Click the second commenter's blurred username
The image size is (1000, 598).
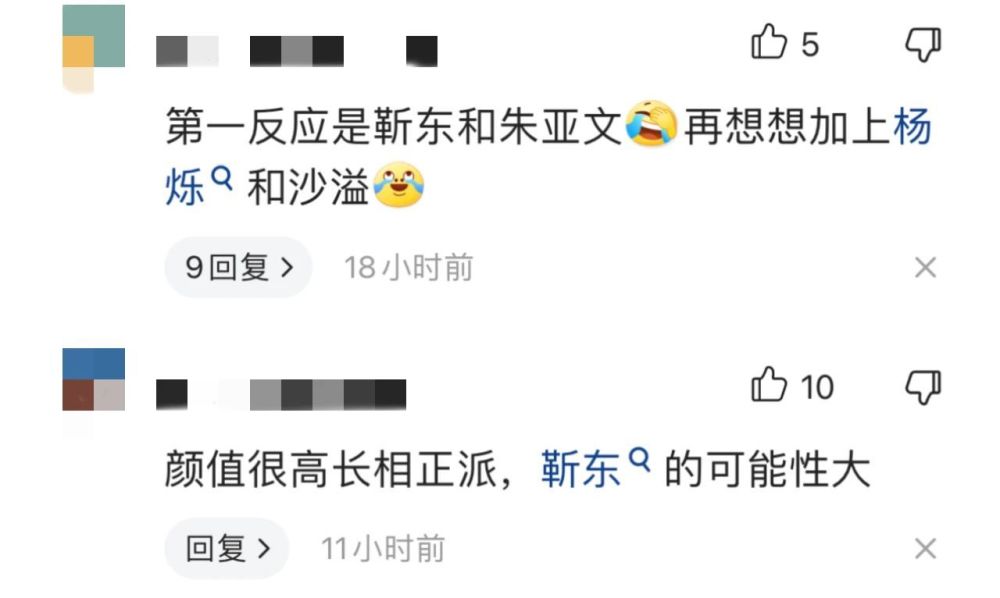281,394
